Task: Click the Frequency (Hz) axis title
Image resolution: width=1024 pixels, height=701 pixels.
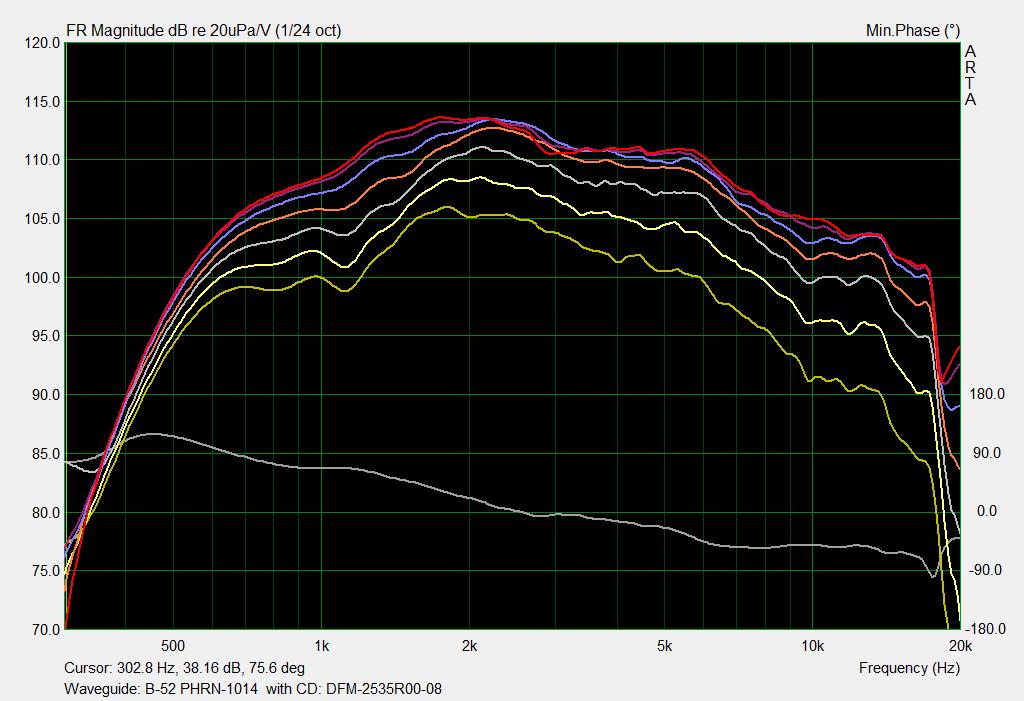Action: pos(909,668)
